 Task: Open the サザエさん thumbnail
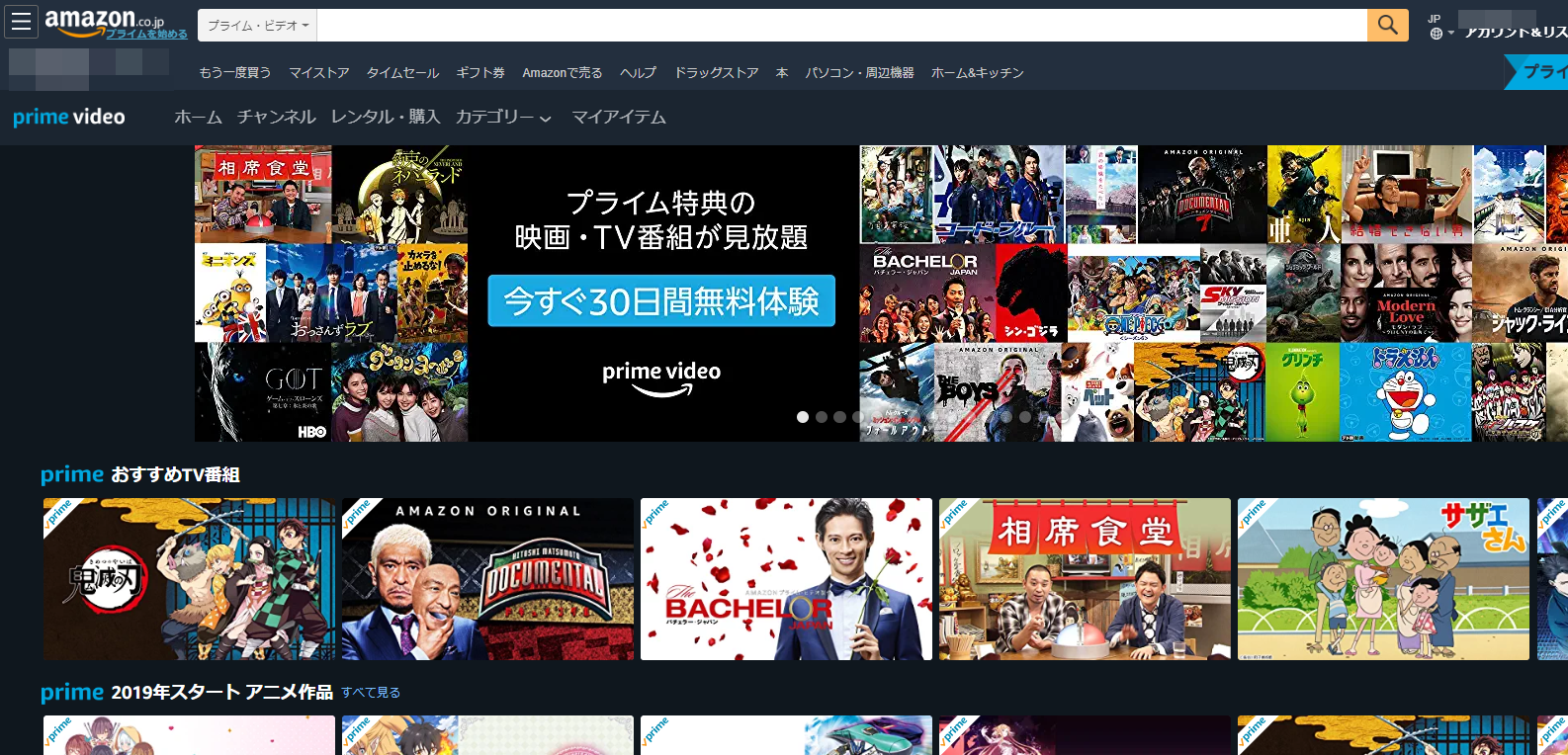[x=1383, y=578]
